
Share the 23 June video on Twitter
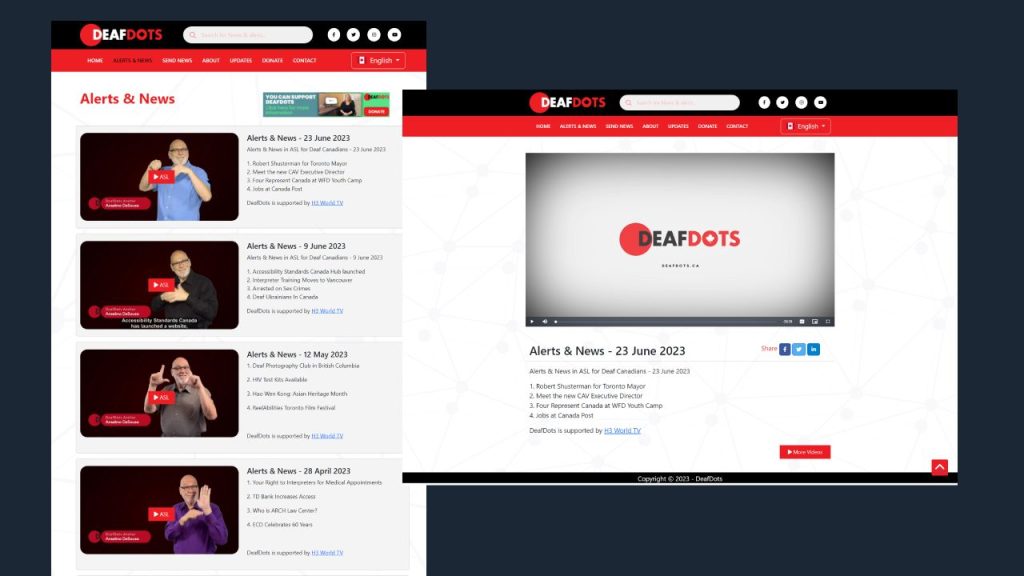(x=799, y=349)
